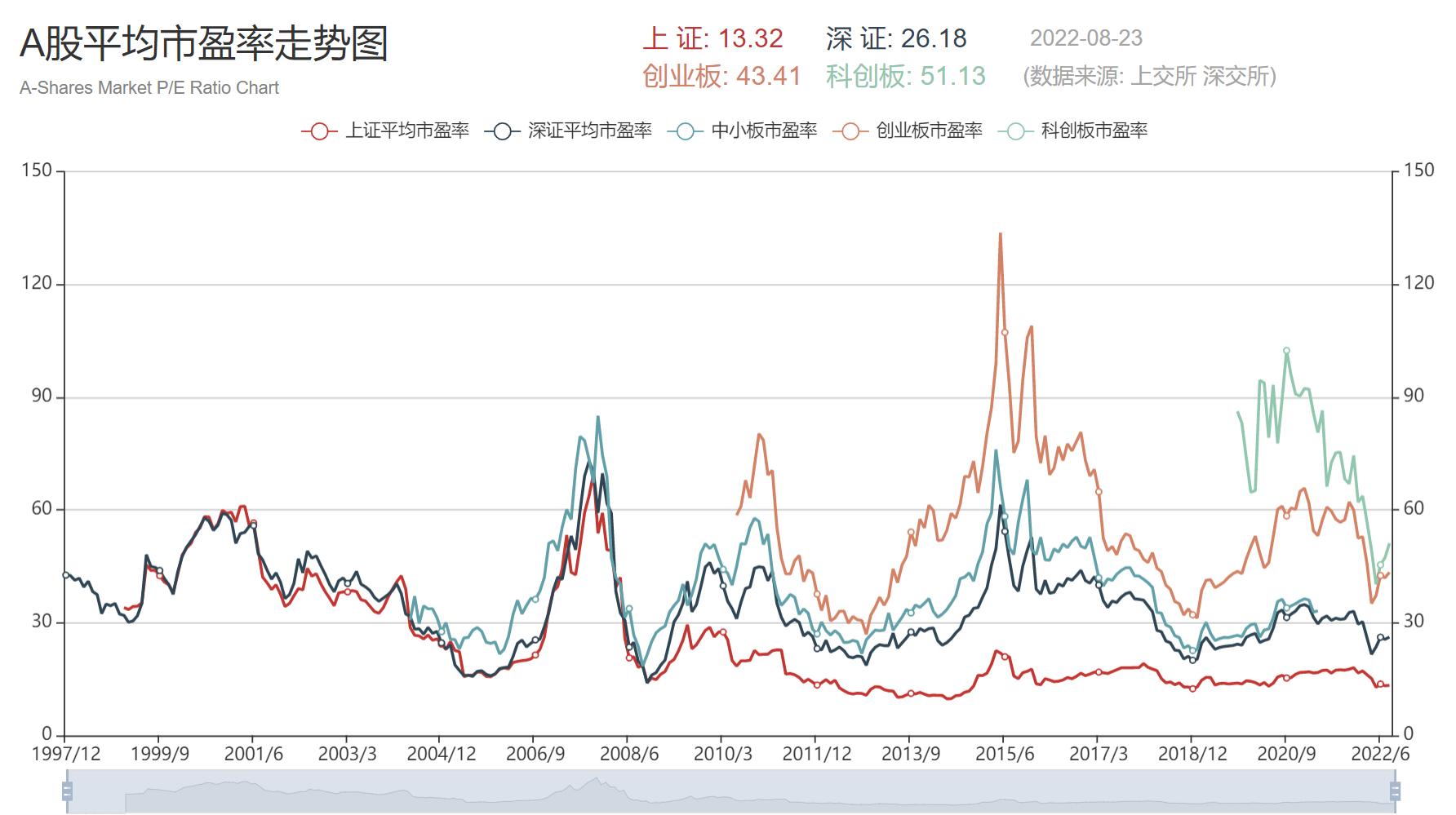Hide the 创业板市盈率 line via its legend
The height and width of the screenshot is (815, 1456).
[929, 130]
